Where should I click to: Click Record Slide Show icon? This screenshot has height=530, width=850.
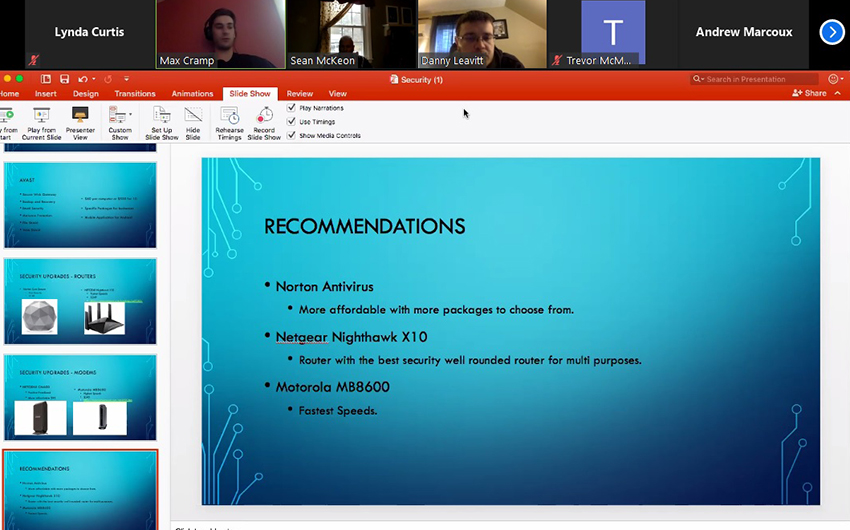click(x=264, y=115)
